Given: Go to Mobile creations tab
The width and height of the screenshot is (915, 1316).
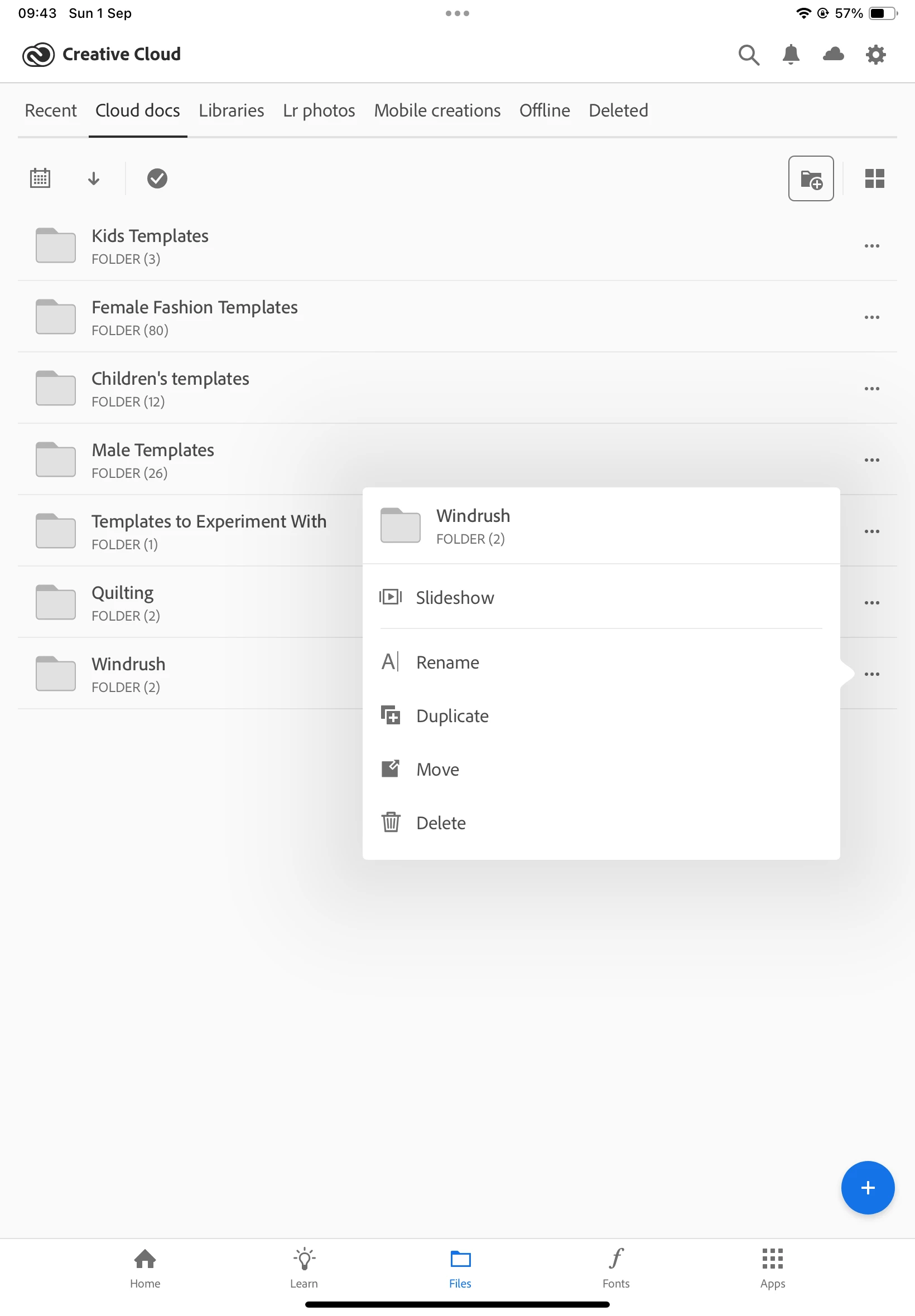Looking at the screenshot, I should (x=437, y=110).
